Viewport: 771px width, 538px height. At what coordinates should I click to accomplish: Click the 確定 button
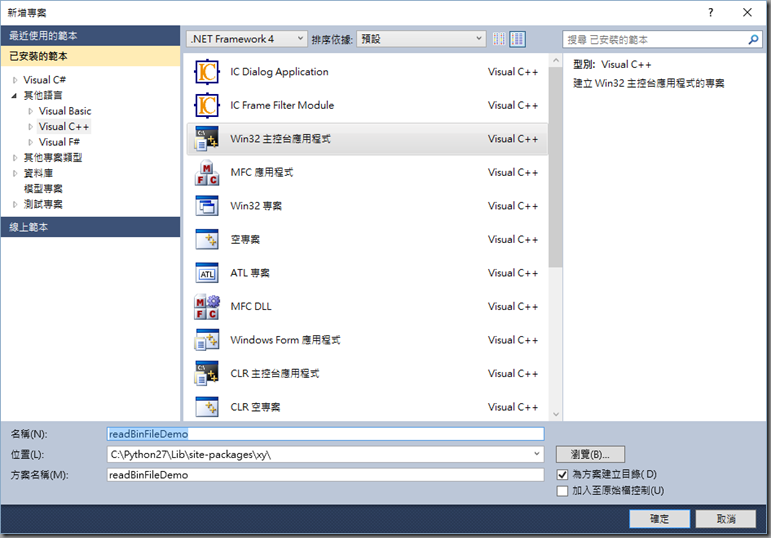tap(659, 519)
